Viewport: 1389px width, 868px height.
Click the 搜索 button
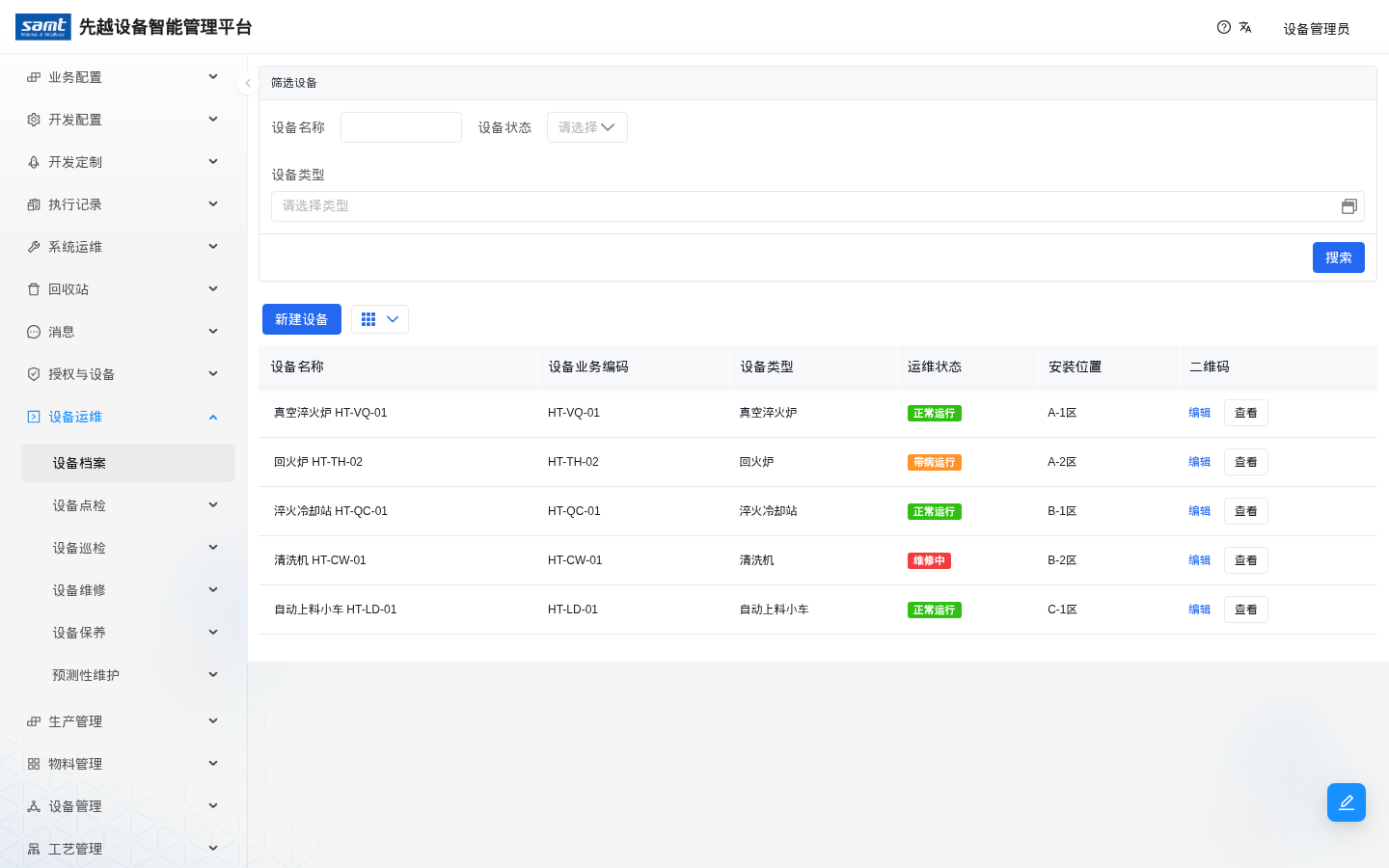coord(1339,258)
